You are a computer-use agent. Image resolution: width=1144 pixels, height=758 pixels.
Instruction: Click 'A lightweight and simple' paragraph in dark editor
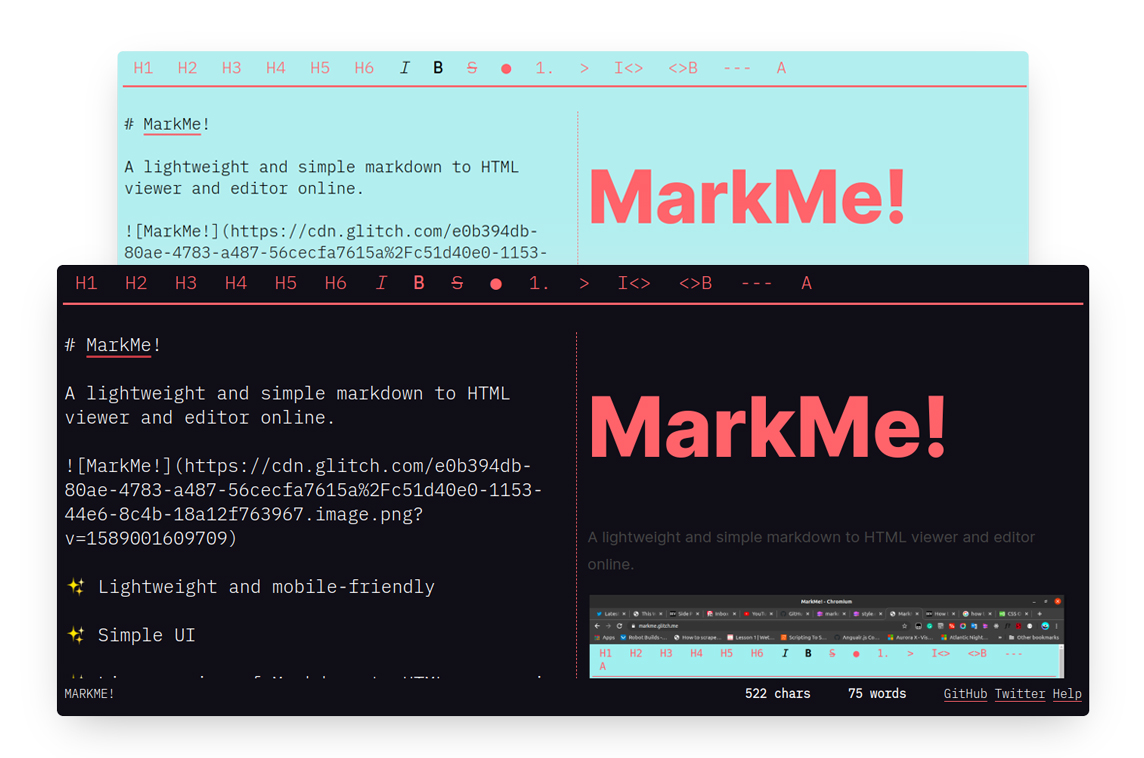(287, 405)
